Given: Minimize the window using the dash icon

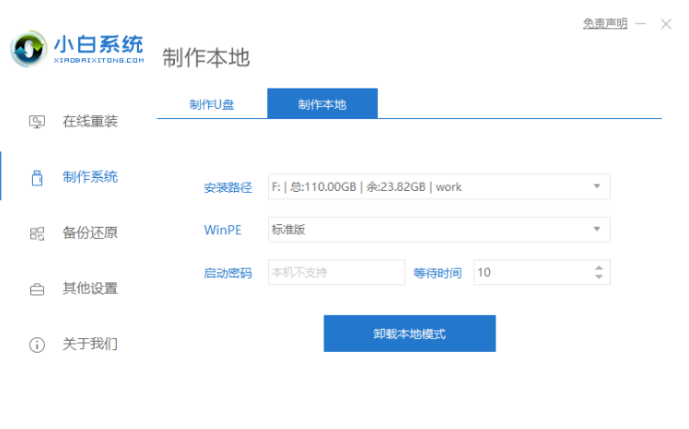Looking at the screenshot, I should point(640,23).
